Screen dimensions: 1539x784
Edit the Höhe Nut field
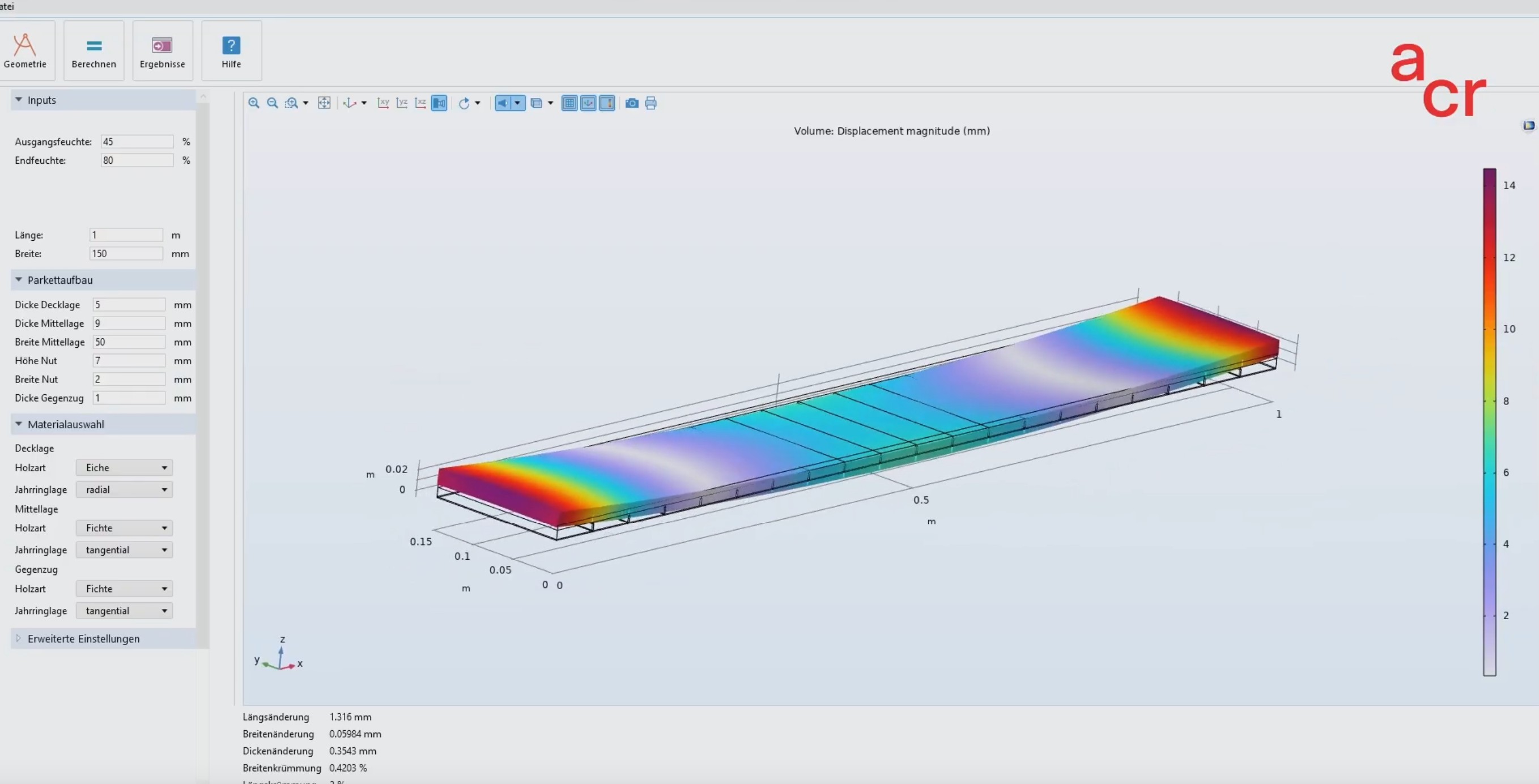(x=129, y=360)
